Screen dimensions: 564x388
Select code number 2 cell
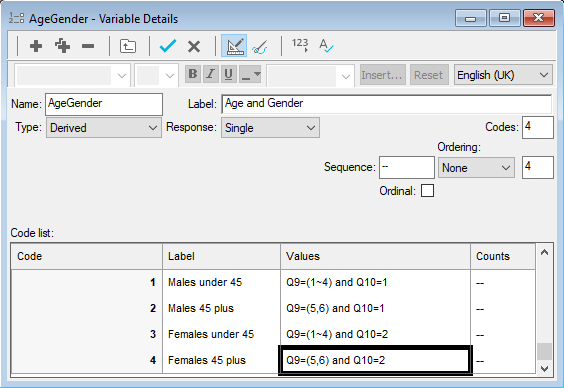point(87,309)
